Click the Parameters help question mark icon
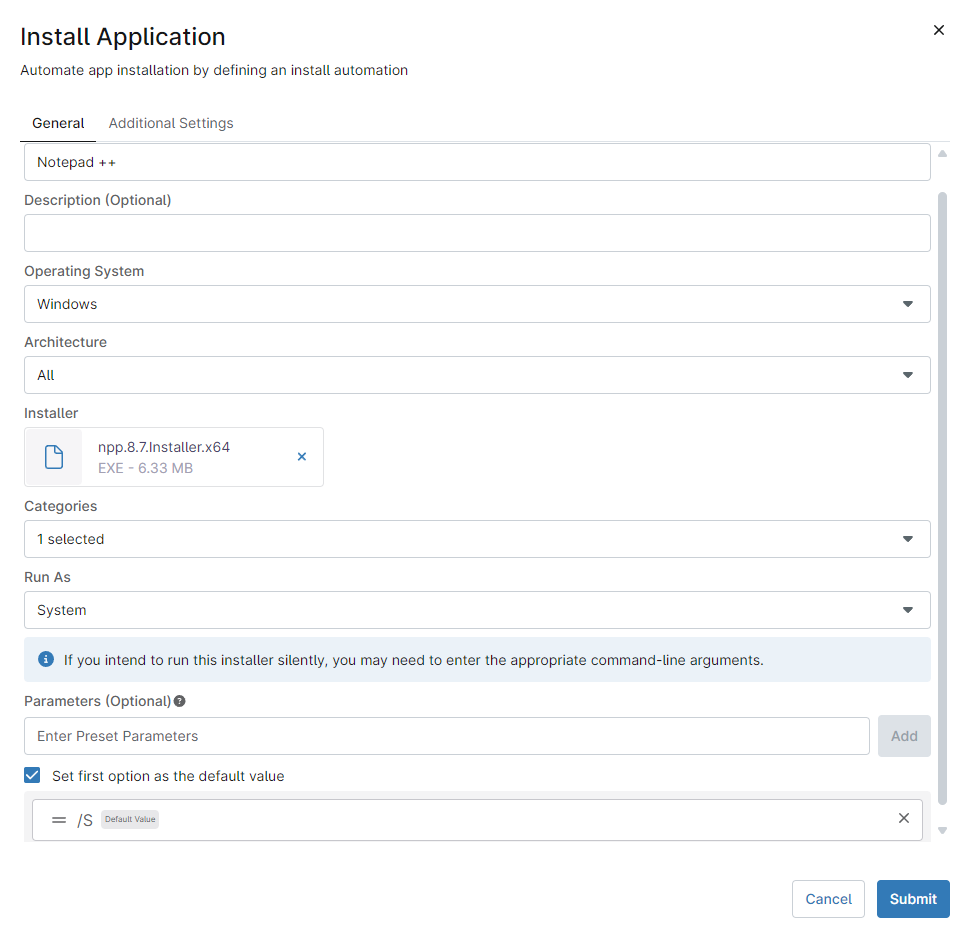 (180, 701)
